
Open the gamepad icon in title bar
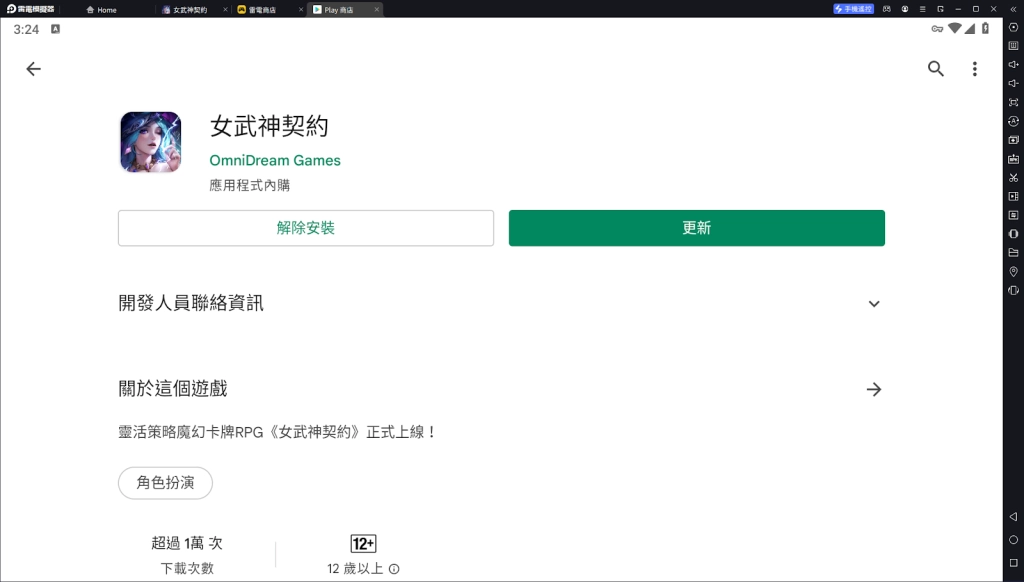click(x=886, y=9)
